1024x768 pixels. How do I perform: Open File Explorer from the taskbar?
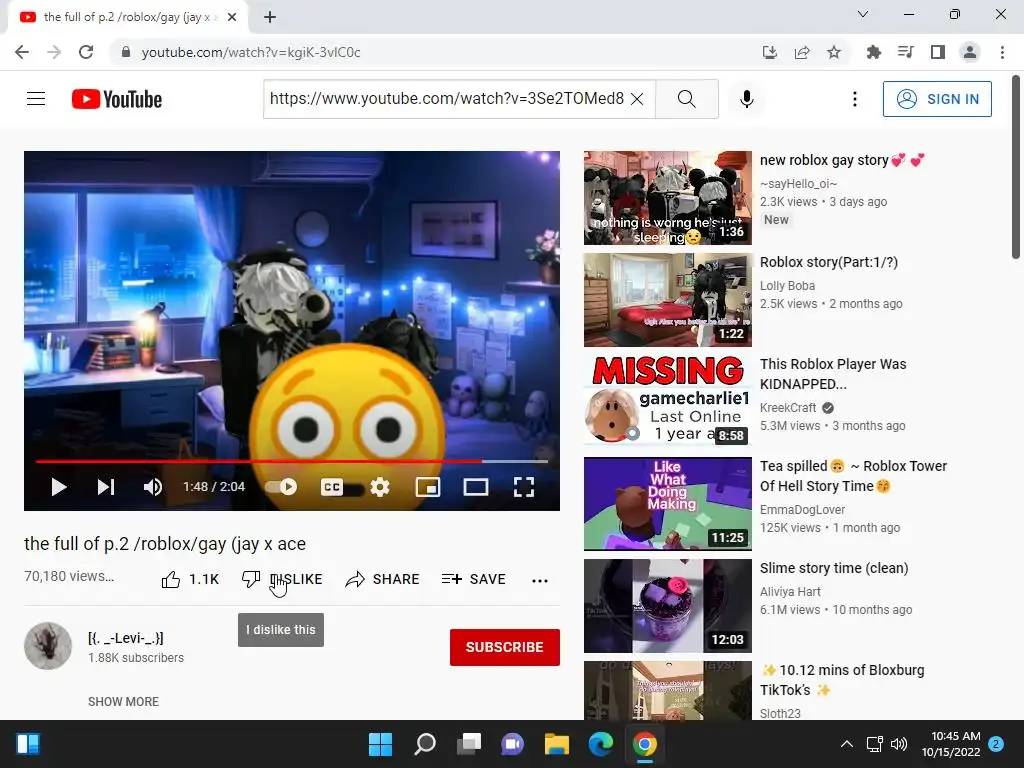coord(557,744)
